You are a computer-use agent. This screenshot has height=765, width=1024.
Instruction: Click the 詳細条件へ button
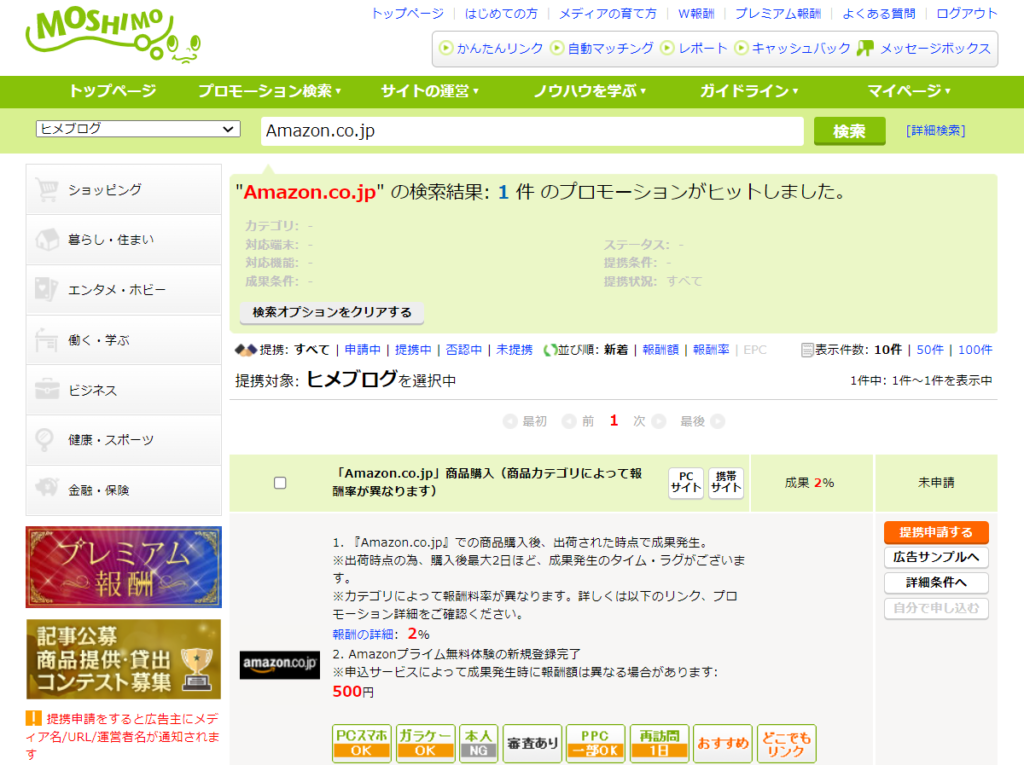[x=936, y=583]
